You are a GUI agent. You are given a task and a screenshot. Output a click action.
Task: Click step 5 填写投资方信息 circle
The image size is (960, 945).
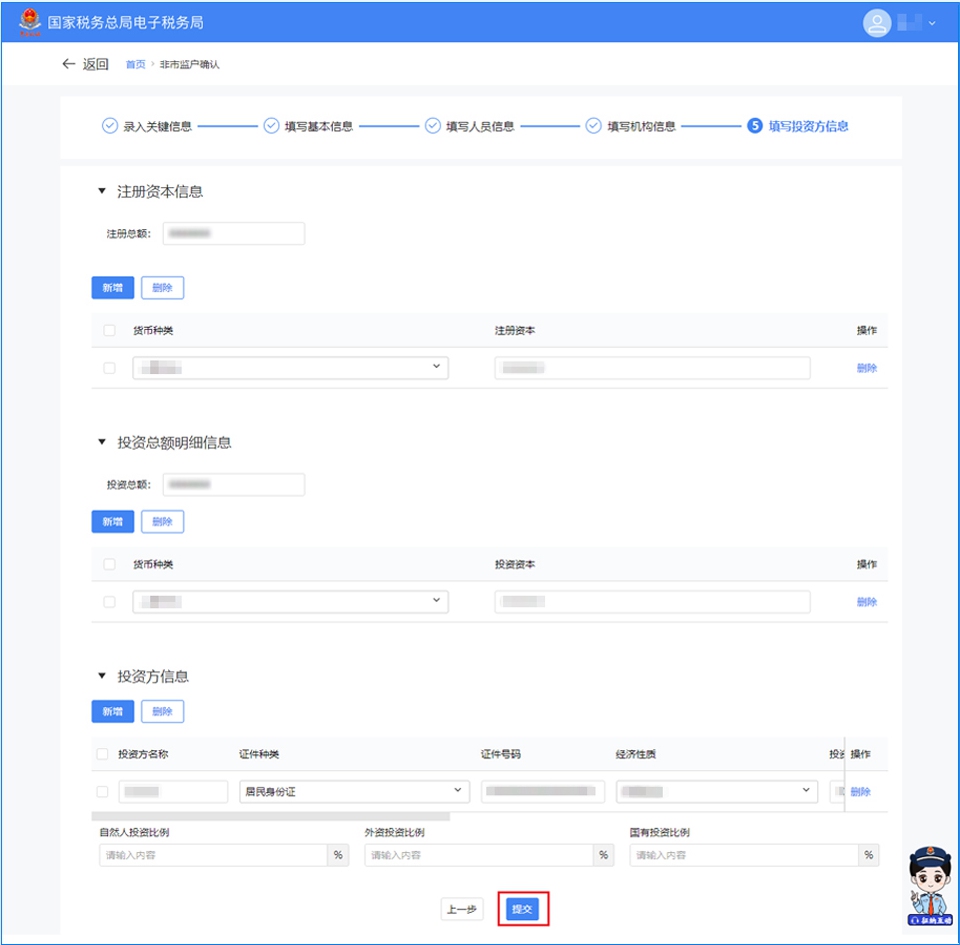coord(755,126)
